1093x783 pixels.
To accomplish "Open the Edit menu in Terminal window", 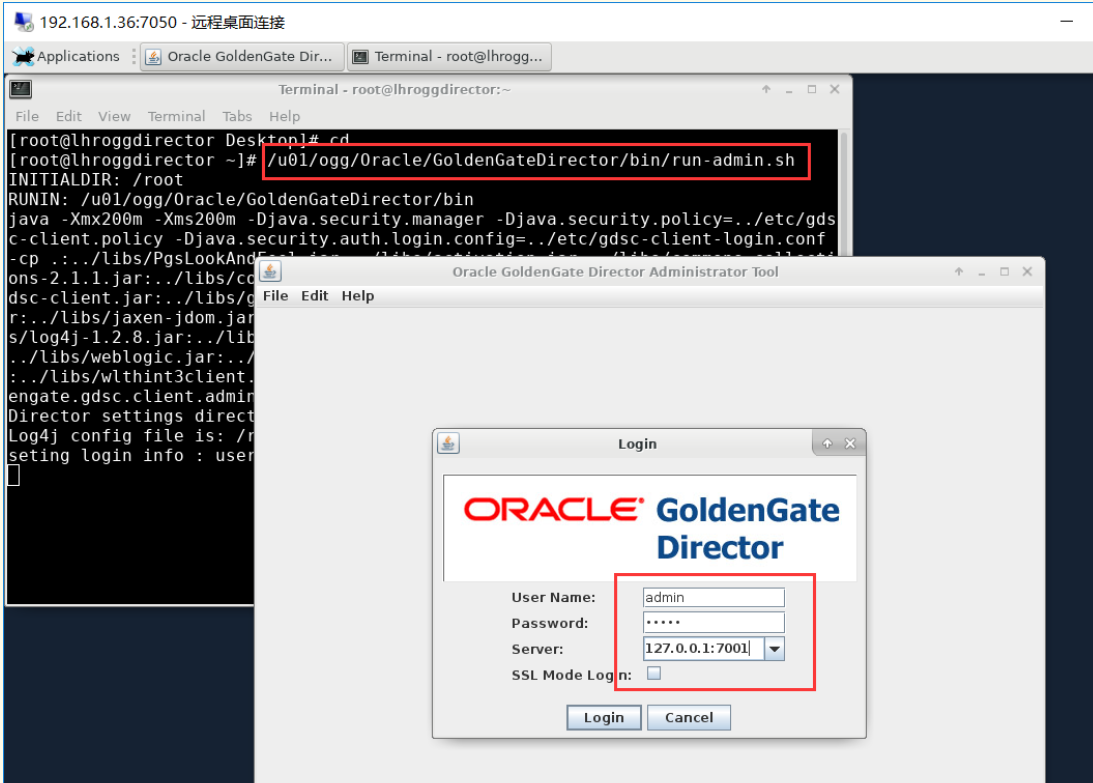I will click(x=68, y=116).
